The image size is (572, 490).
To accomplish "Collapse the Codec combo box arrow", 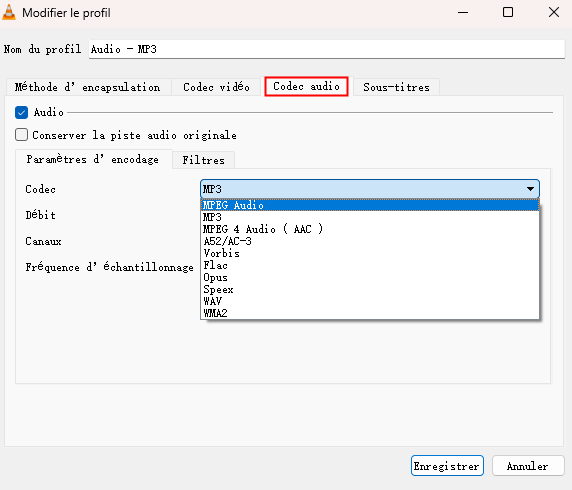I will pyautogui.click(x=530, y=189).
